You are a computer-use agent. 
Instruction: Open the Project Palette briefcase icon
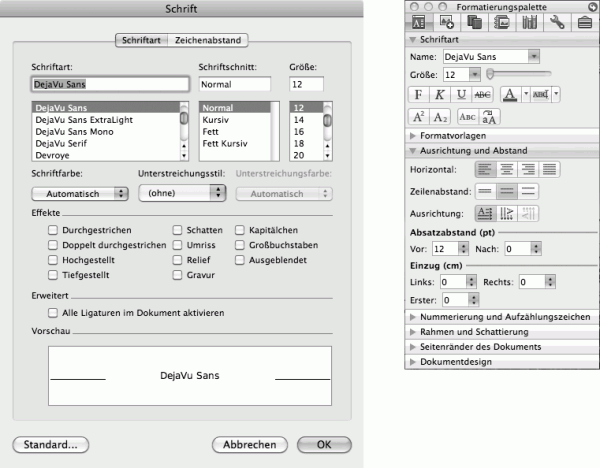(585, 22)
